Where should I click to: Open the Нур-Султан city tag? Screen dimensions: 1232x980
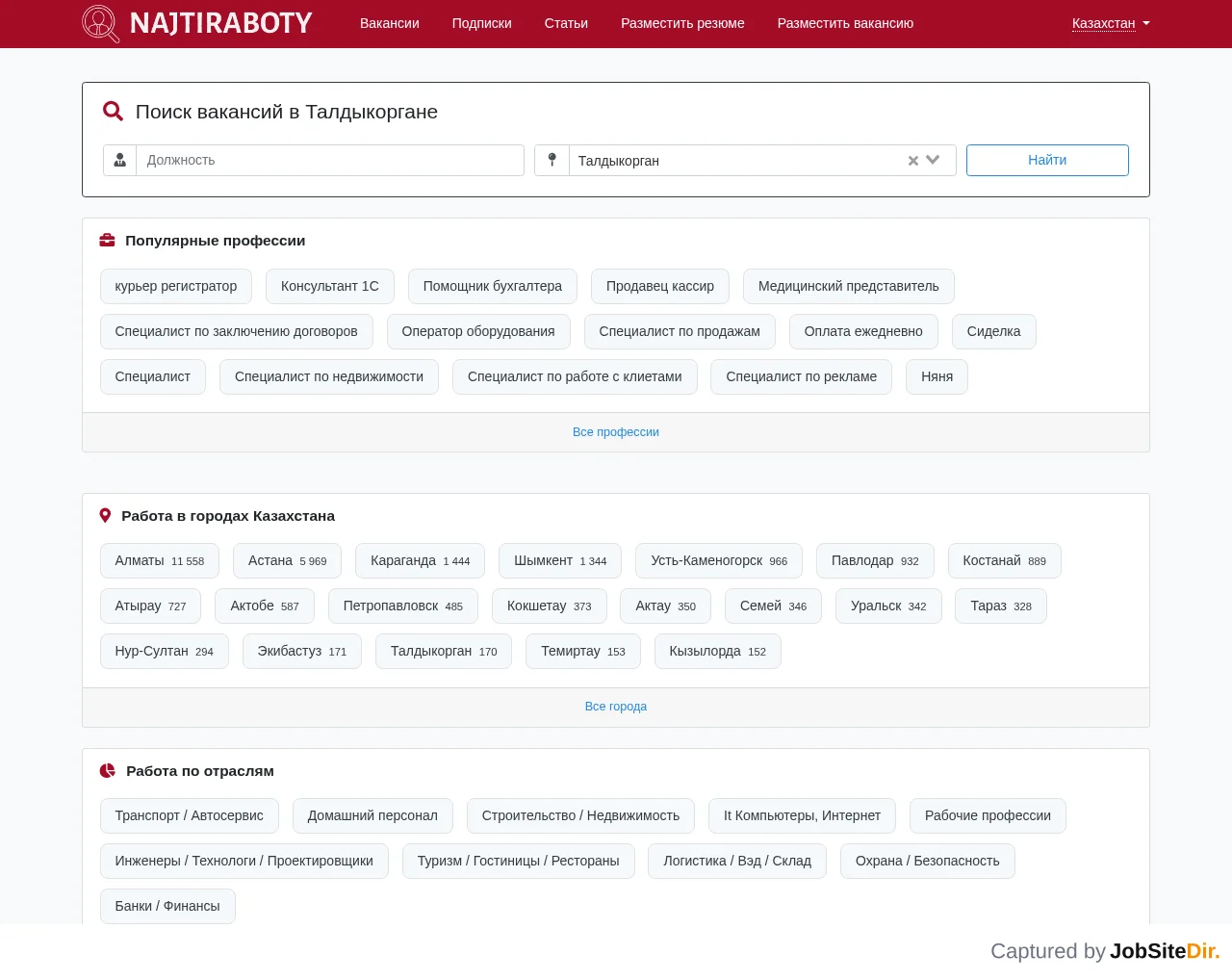click(x=165, y=651)
